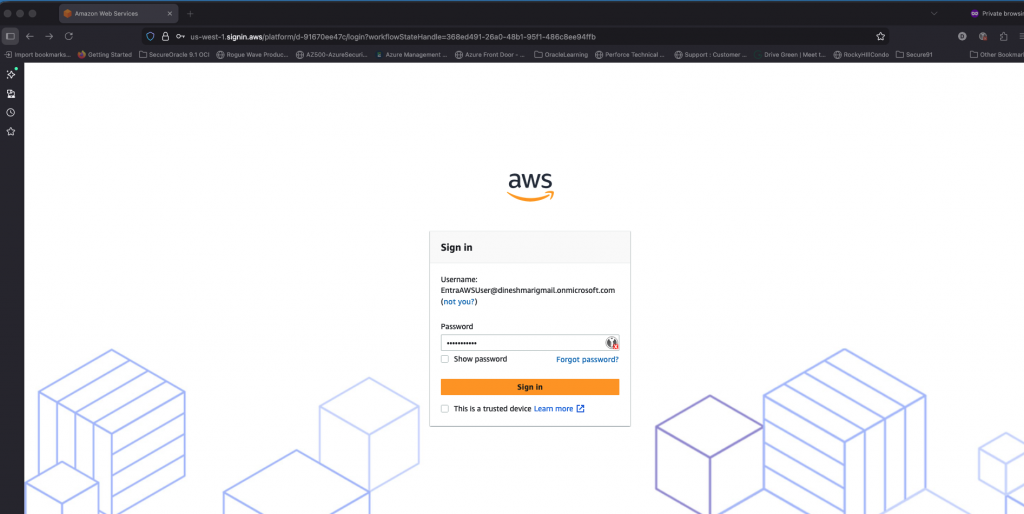Viewport: 1024px width, 514px height.
Task: Expand the Other Bookmarks folder
Action: [x=997, y=55]
